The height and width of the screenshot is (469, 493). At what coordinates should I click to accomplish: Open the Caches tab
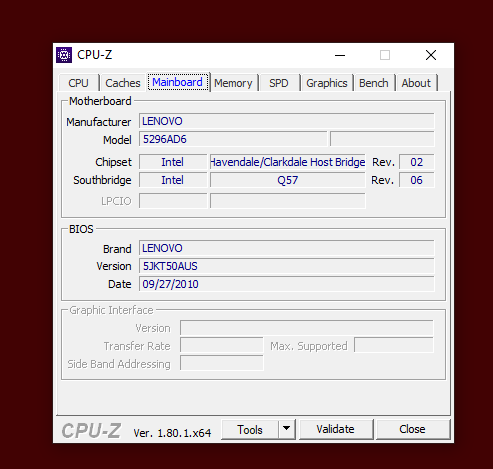pos(123,83)
